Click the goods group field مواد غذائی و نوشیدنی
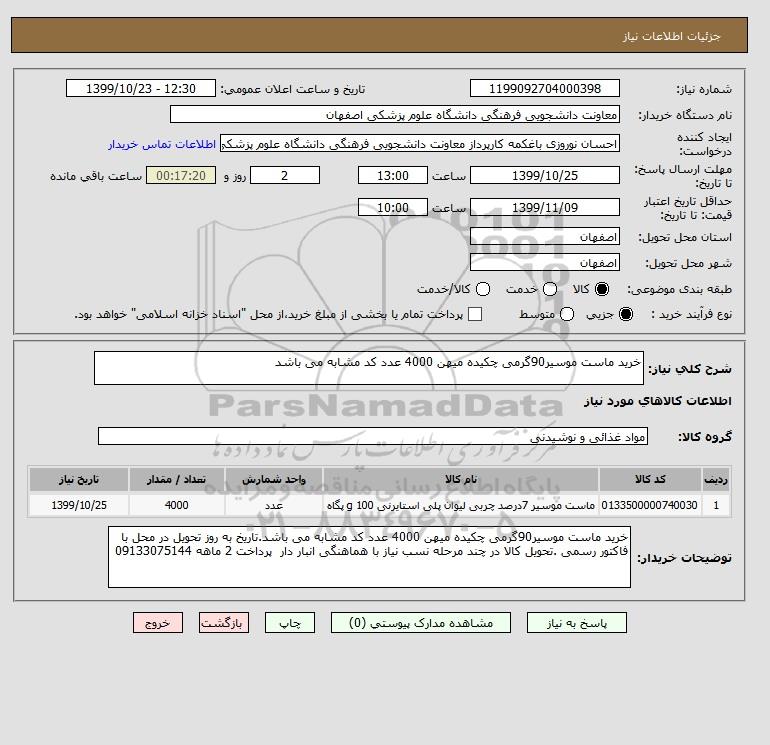This screenshot has width=770, height=745. (373, 436)
